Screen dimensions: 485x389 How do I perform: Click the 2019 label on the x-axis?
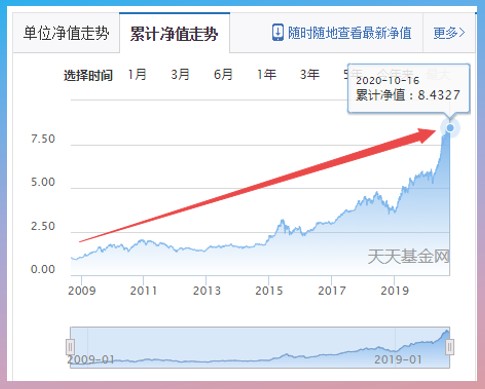(395, 291)
